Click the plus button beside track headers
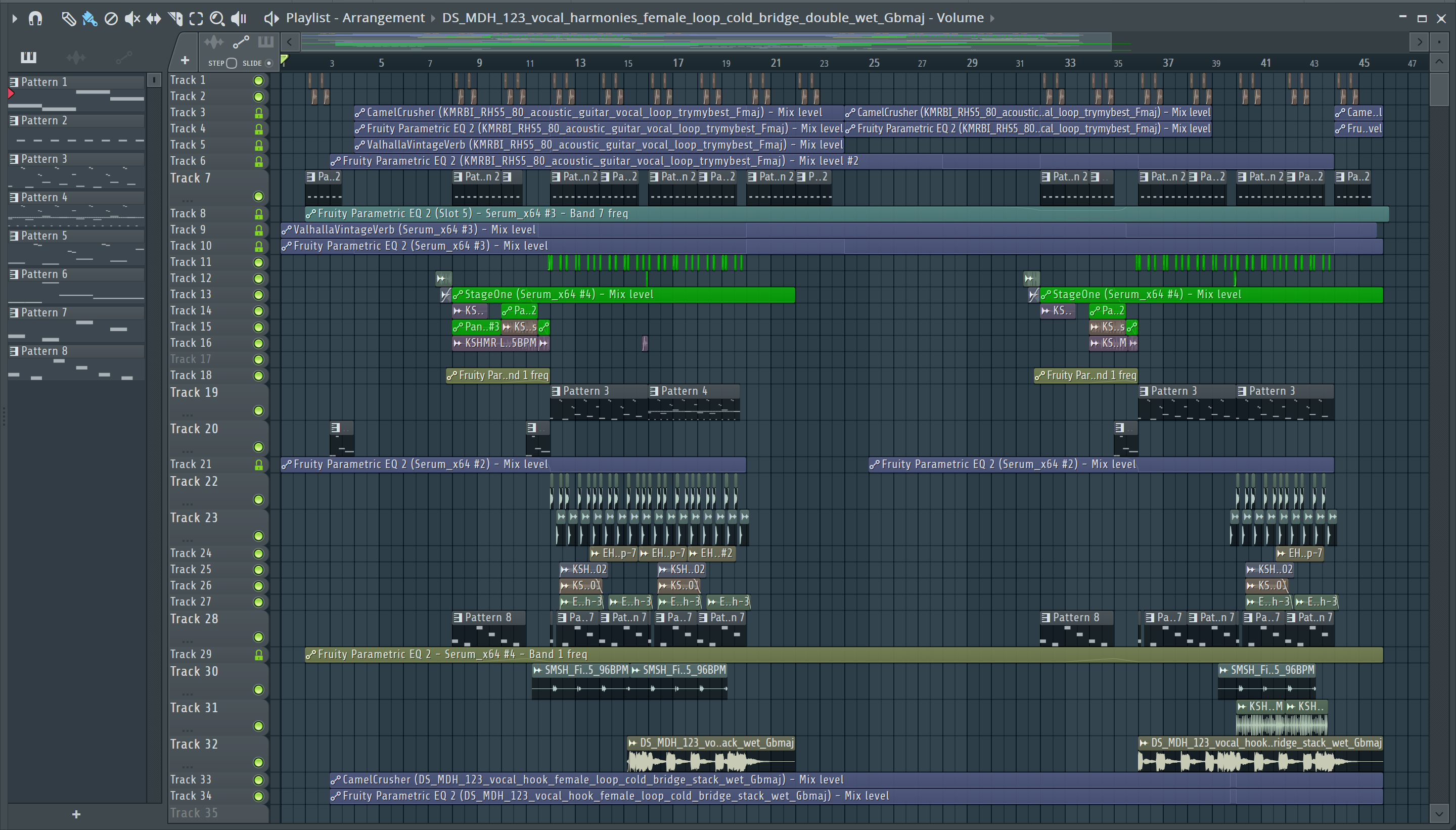The height and width of the screenshot is (830, 1456). 185,60
